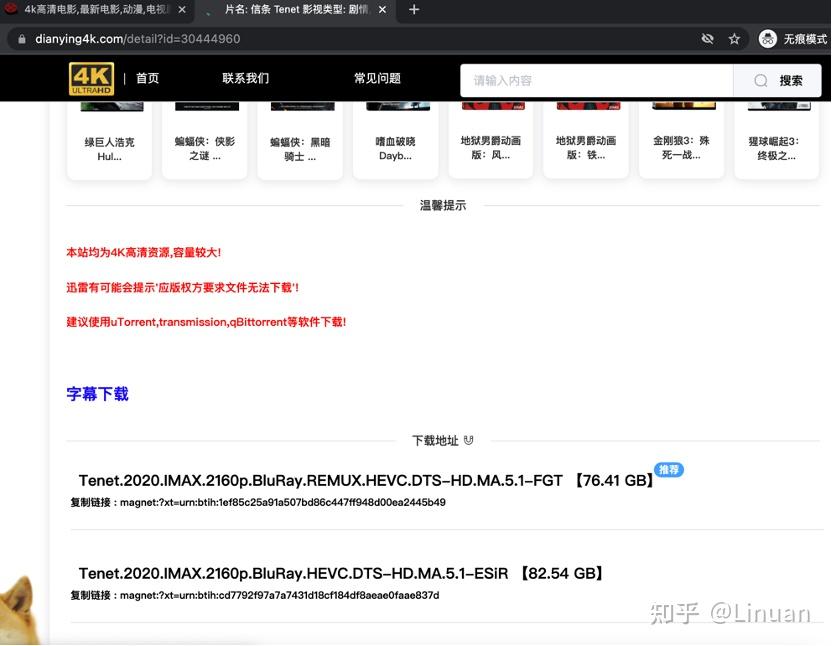This screenshot has height=646, width=832.
Task: Open the 猩球崛起3：终极之... movie card
Action: [x=777, y=141]
